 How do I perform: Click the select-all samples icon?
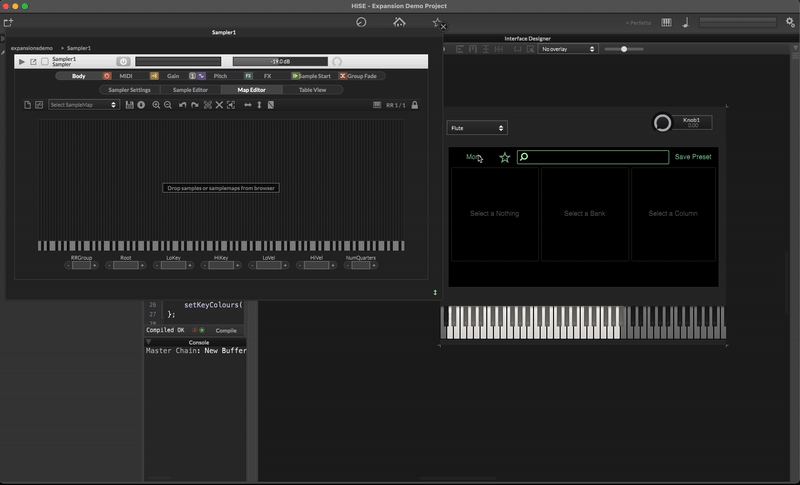[208, 105]
